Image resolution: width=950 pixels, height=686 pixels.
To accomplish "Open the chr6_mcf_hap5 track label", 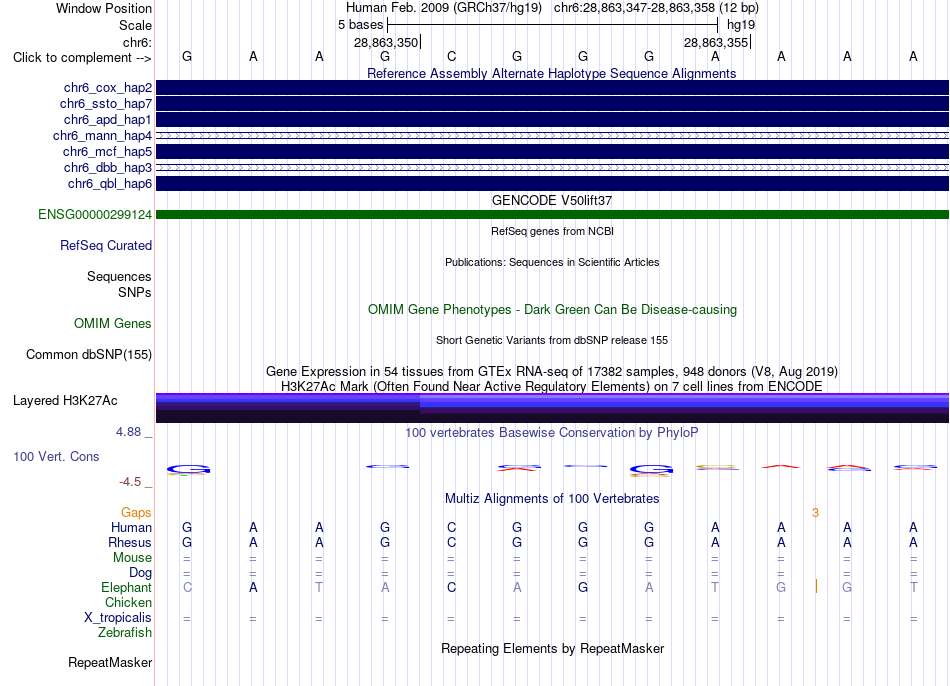I will pos(107,152).
